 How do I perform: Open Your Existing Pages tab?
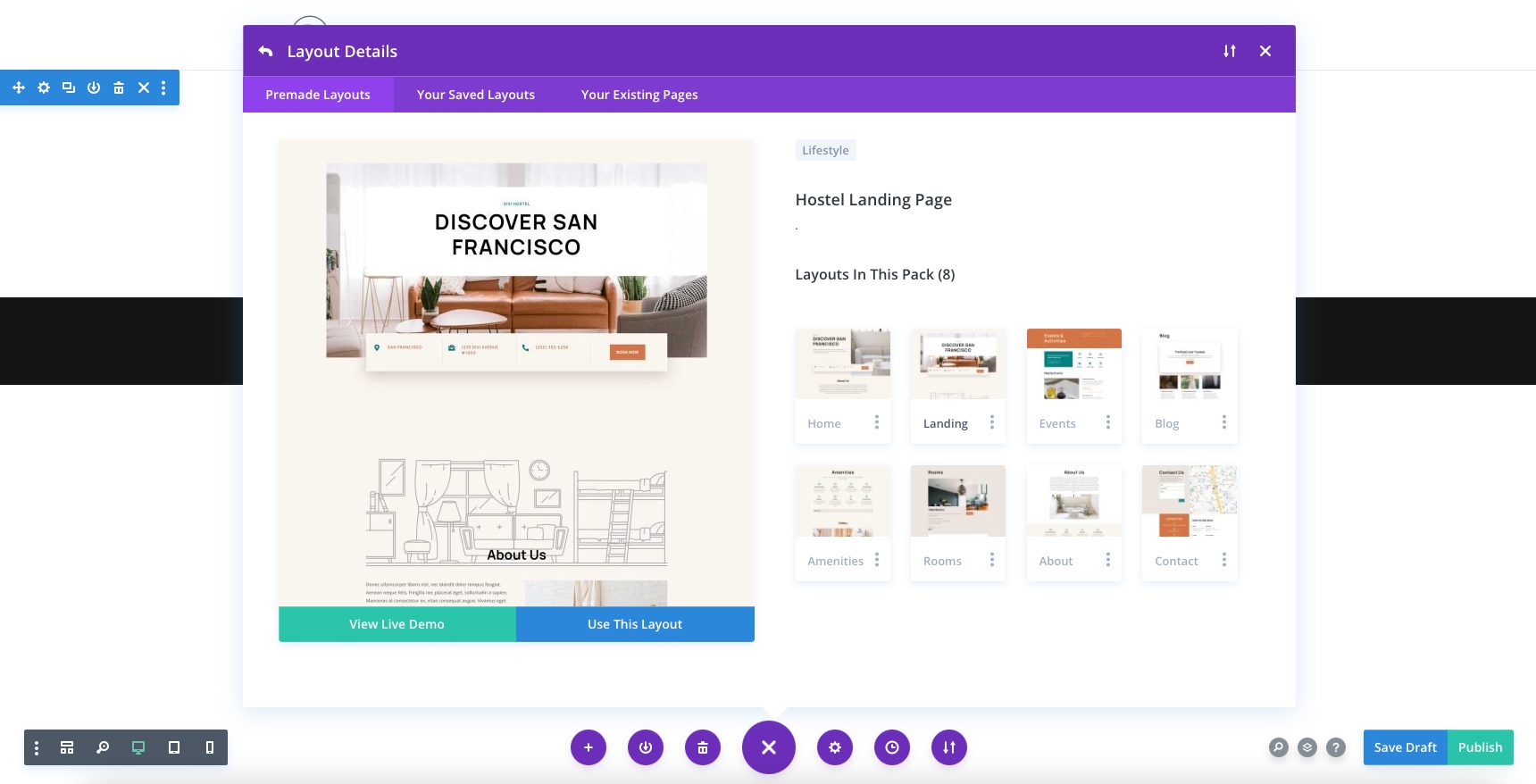tap(639, 95)
